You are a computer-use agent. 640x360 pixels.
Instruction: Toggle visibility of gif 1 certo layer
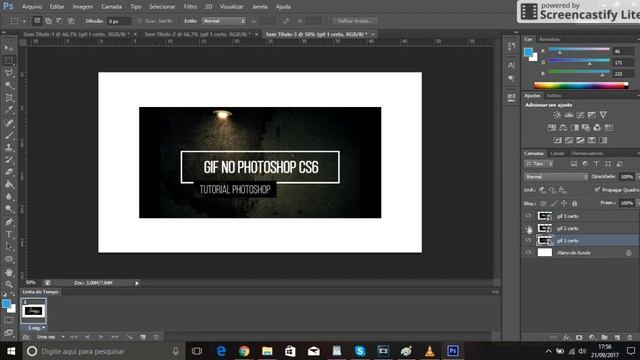(x=528, y=240)
